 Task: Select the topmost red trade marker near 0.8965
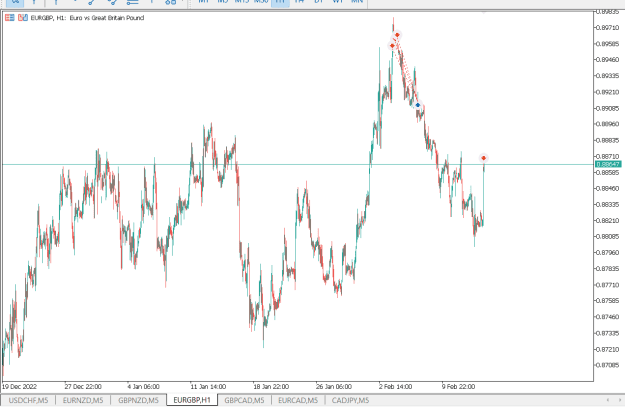tap(397, 35)
